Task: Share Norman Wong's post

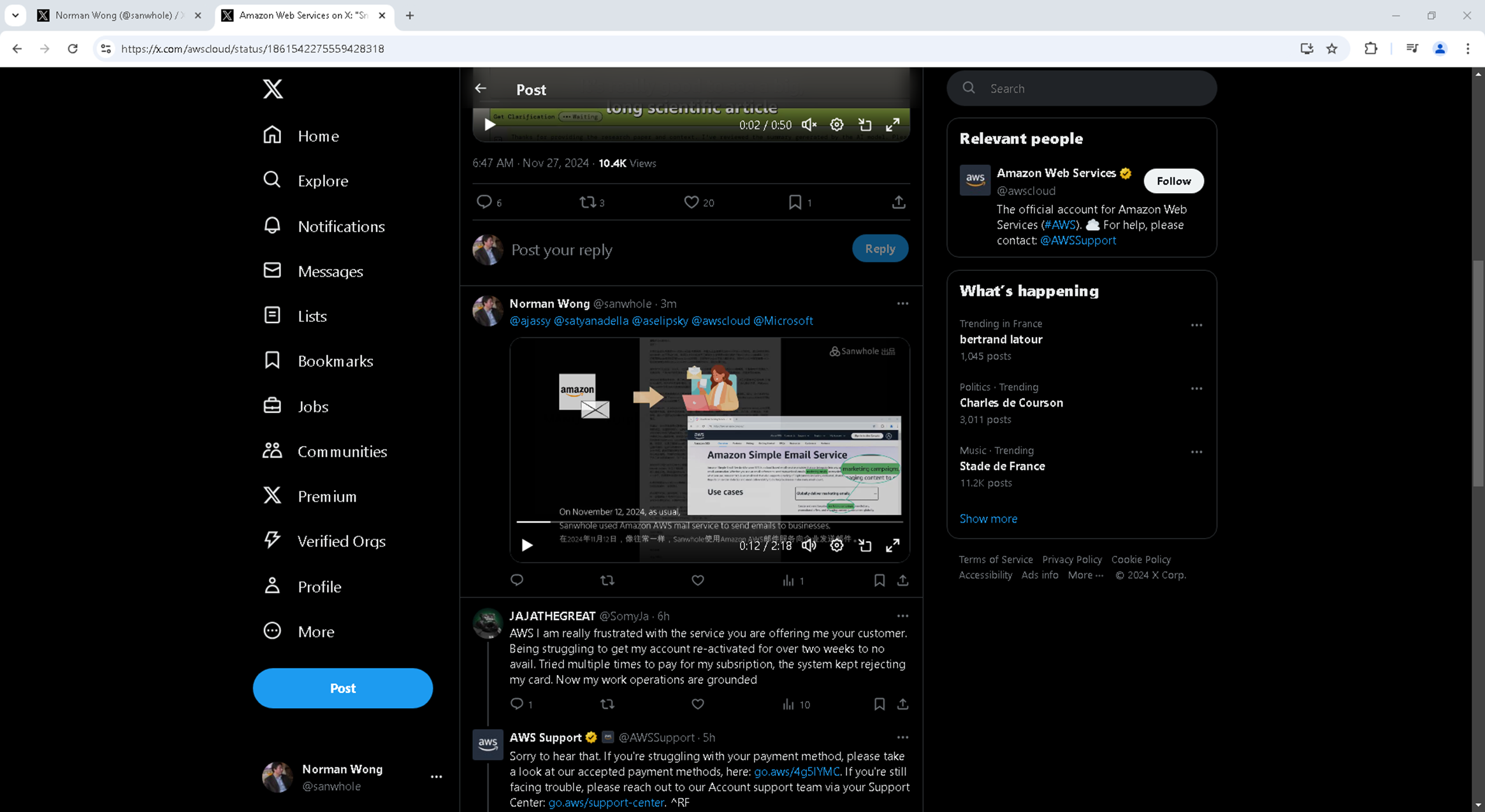Action: pos(903,580)
